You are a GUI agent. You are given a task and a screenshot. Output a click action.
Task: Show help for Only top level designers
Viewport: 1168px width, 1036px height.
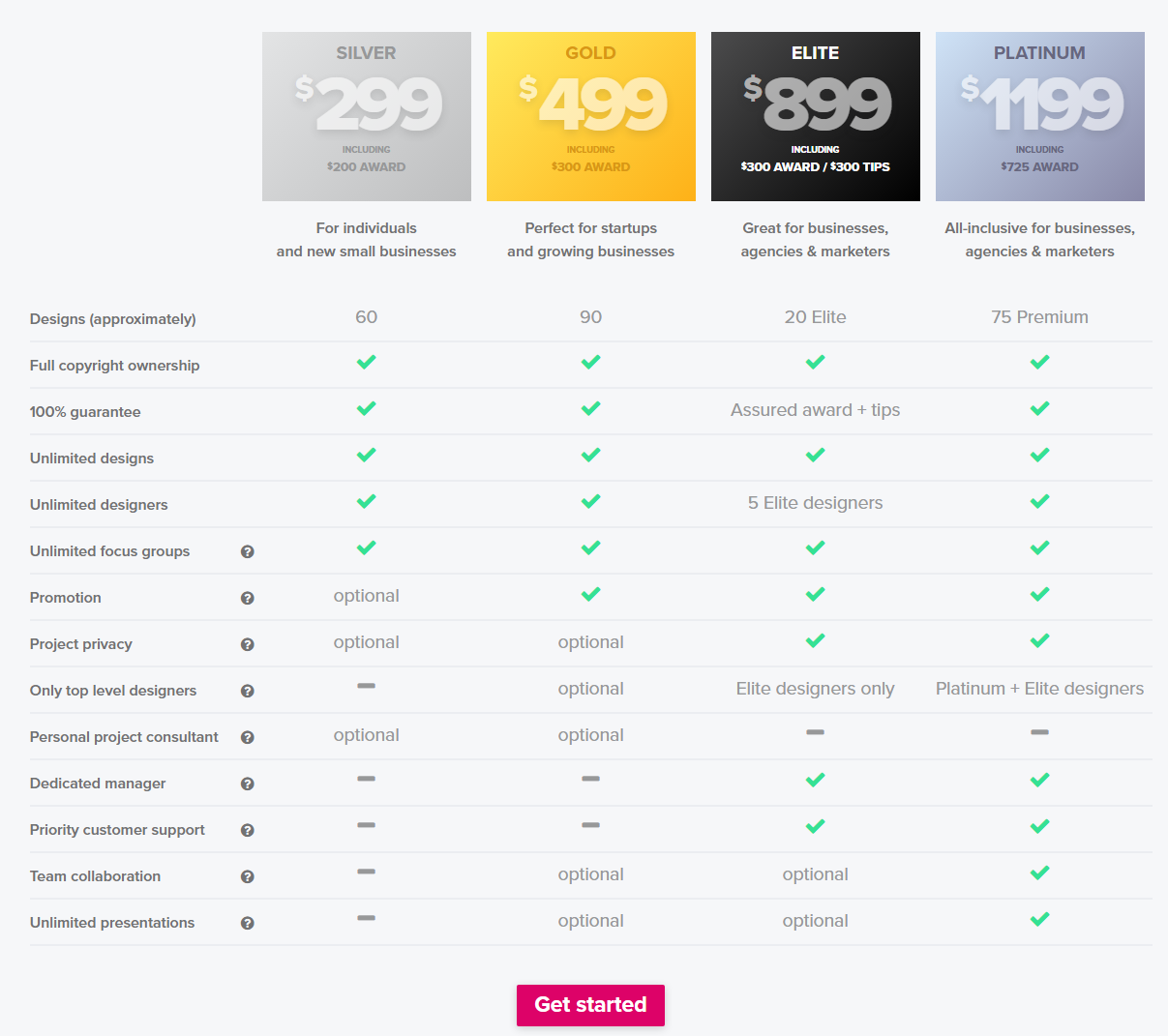point(248,691)
